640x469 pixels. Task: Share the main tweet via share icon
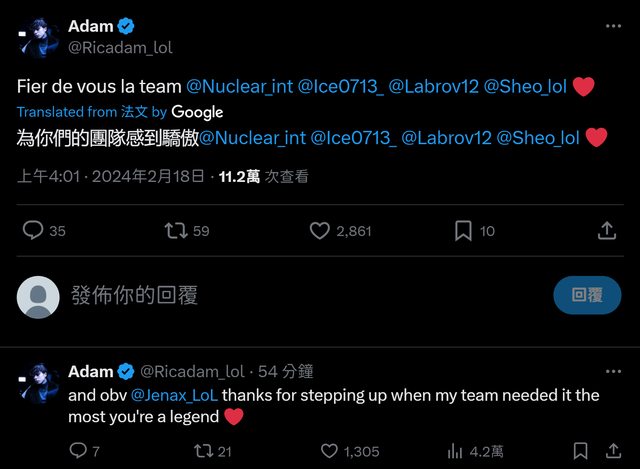point(606,231)
